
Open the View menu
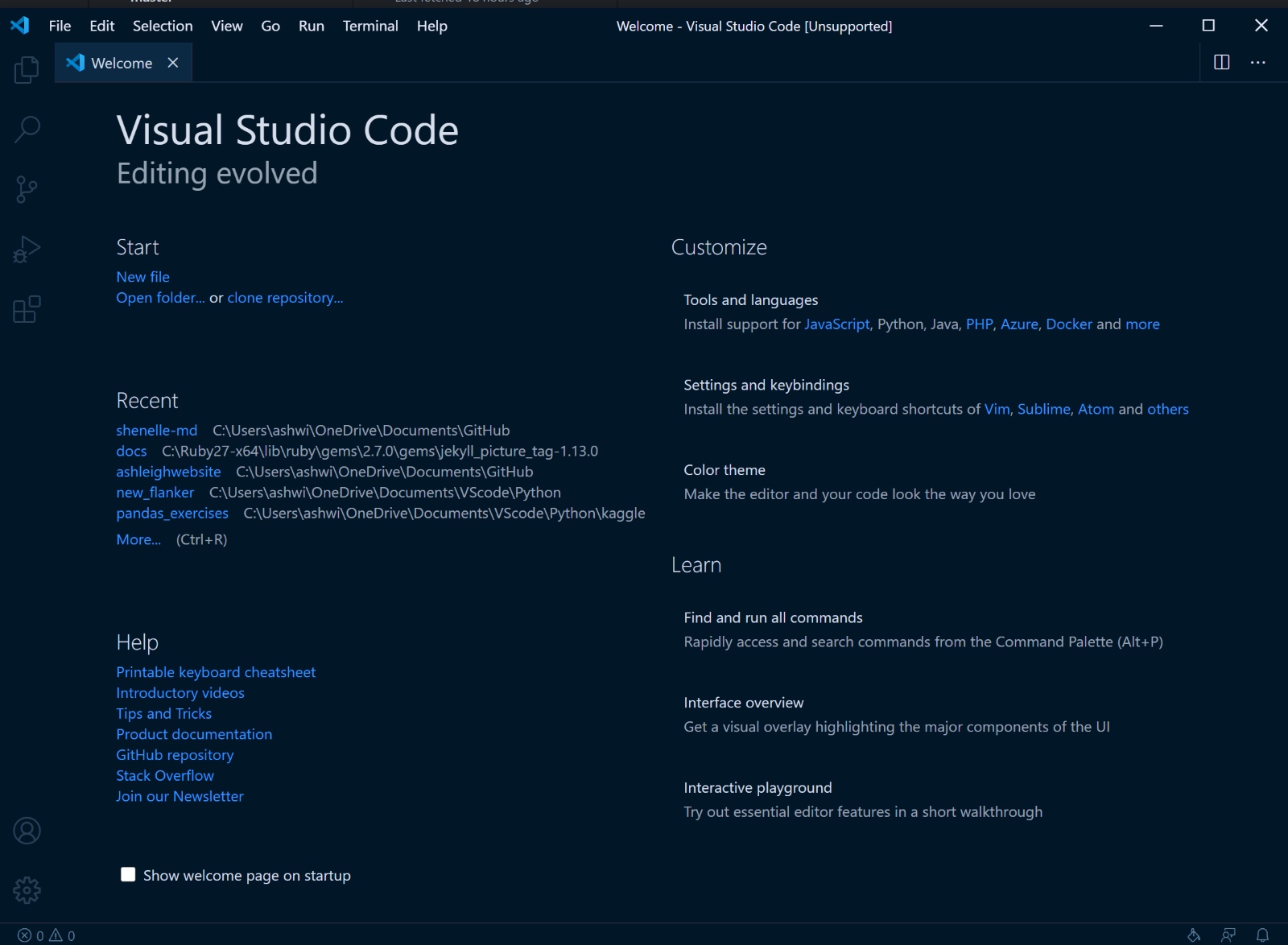[x=227, y=26]
